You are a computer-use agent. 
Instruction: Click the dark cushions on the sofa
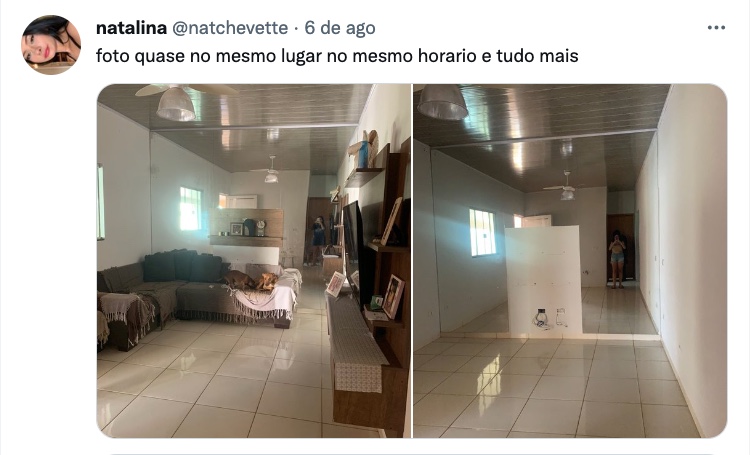(182, 265)
